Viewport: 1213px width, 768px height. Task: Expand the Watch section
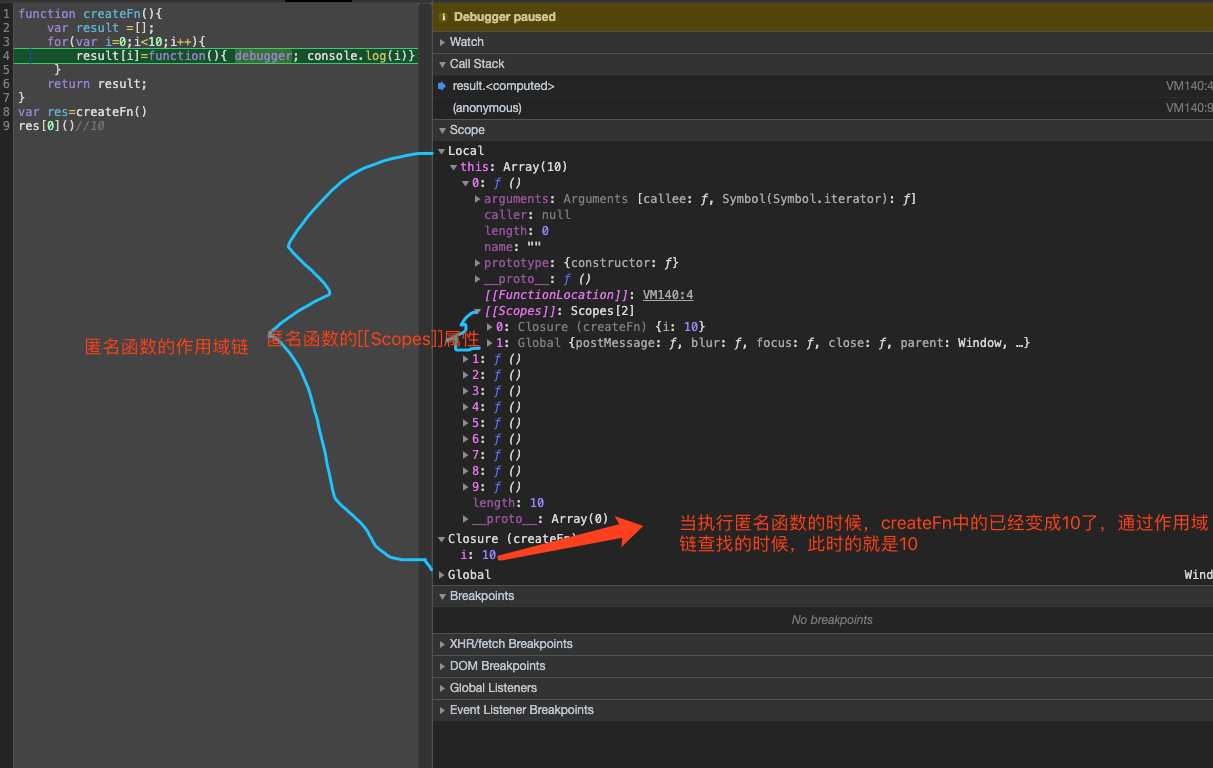(x=466, y=42)
